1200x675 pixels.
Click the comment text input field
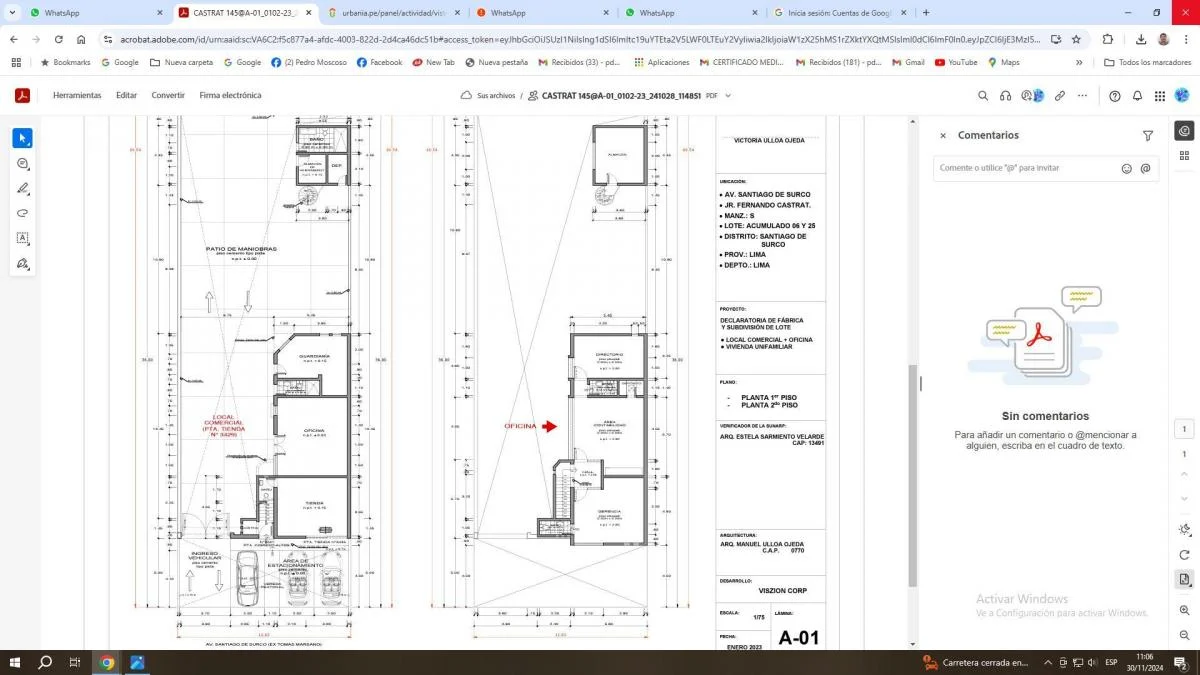[x=1046, y=169]
